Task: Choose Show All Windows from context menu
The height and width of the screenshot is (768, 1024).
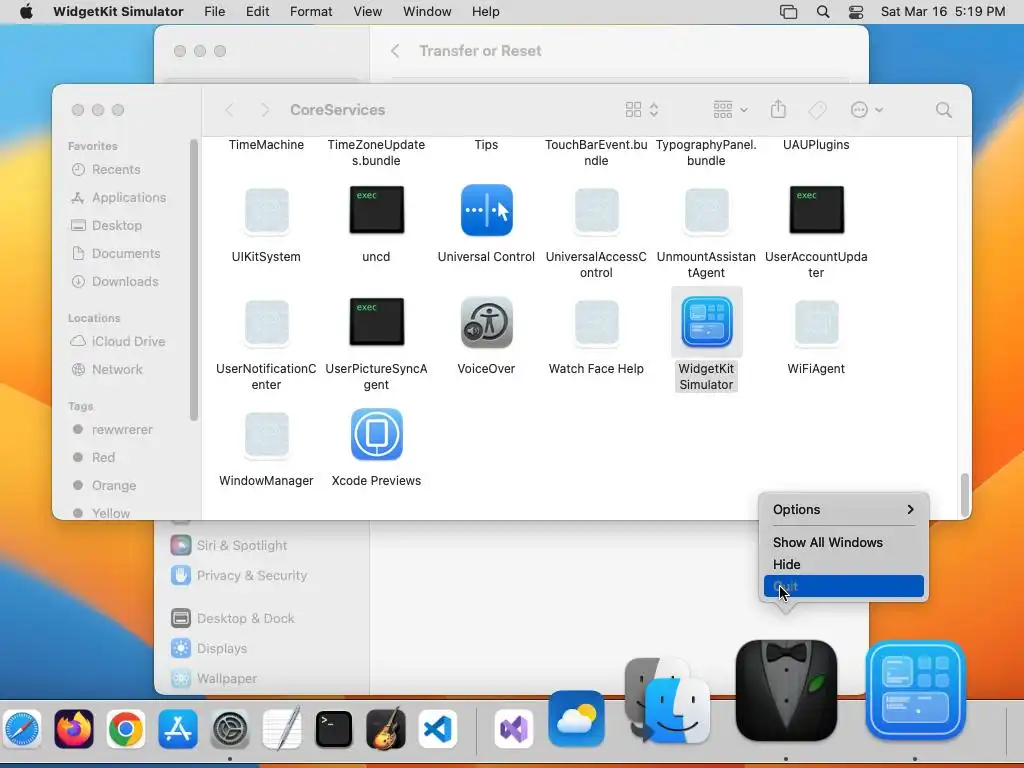Action: tap(827, 542)
